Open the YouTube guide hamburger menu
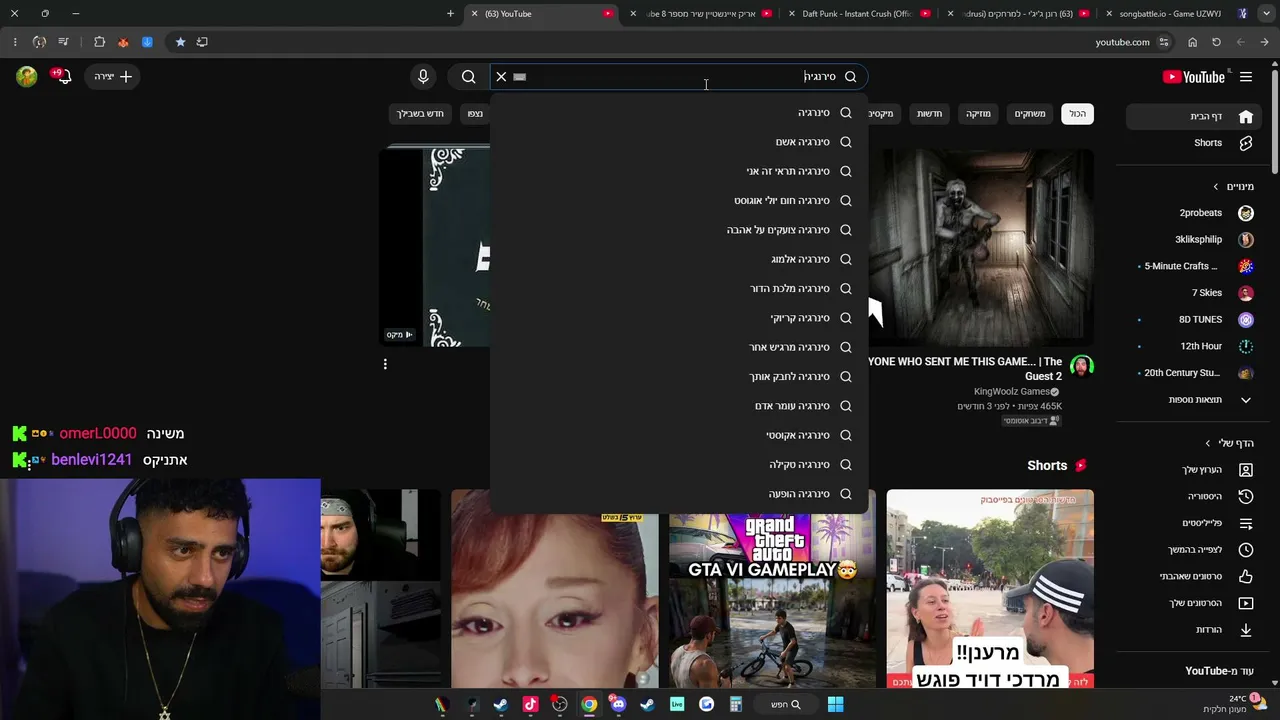Viewport: 1280px width, 720px height. (1246, 77)
